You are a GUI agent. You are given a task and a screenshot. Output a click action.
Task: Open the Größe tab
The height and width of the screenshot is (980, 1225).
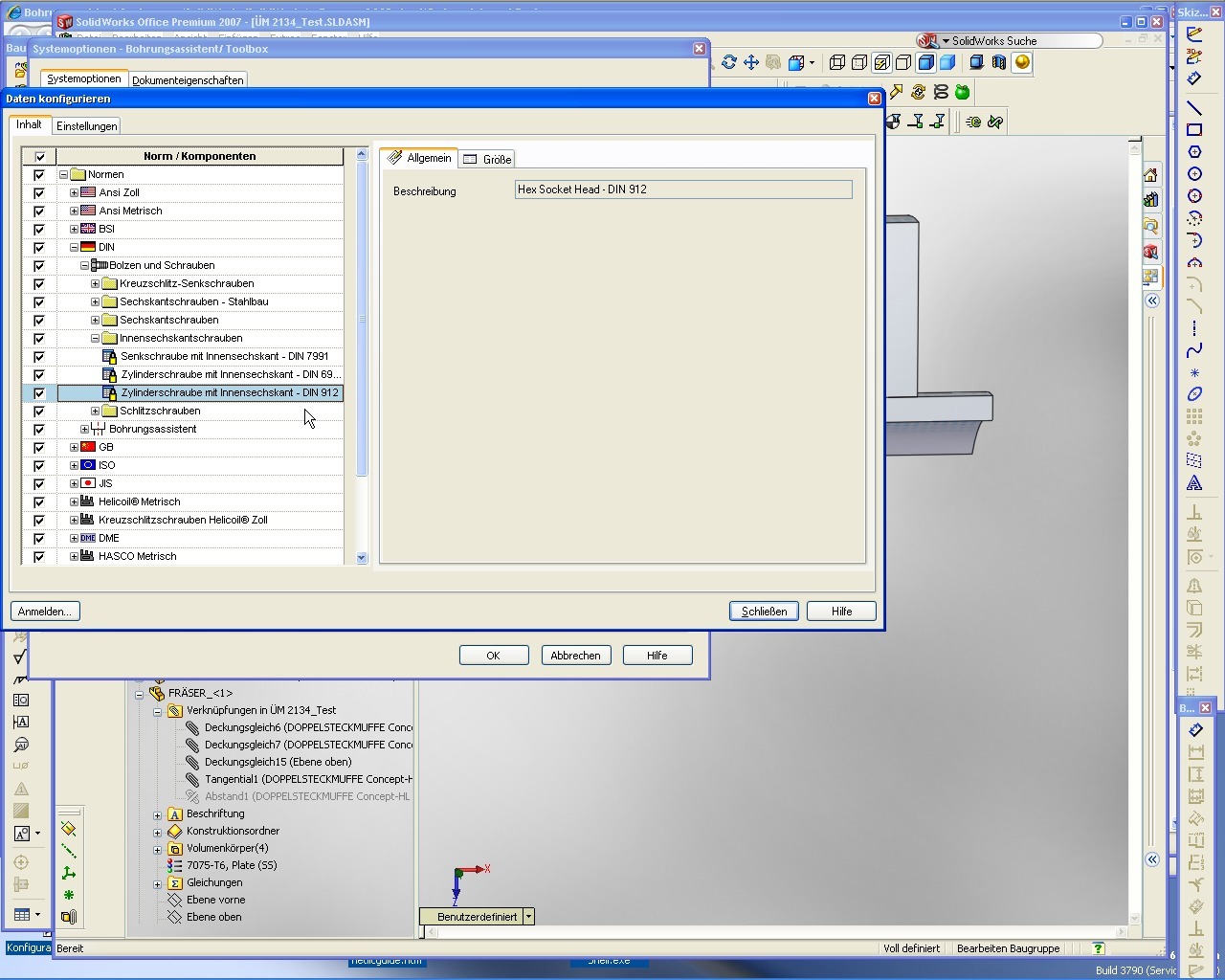(x=488, y=159)
